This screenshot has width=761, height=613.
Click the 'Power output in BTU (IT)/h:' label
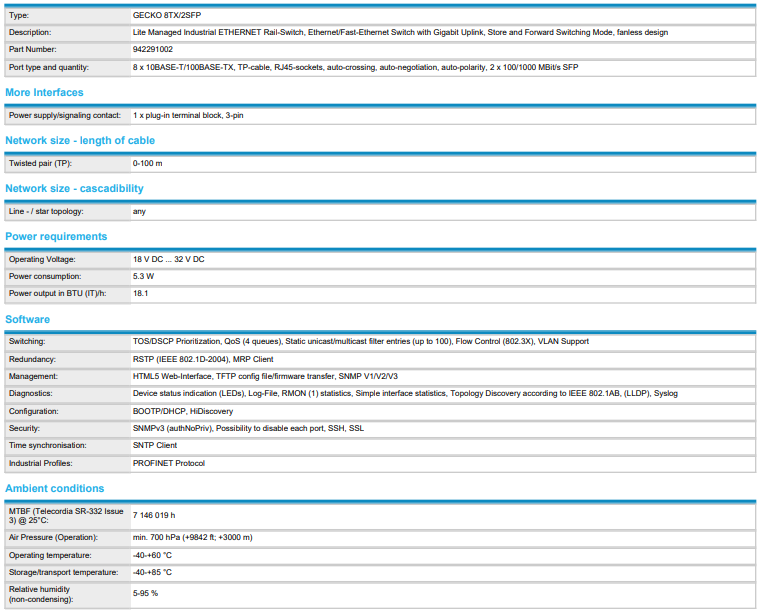tap(57, 294)
